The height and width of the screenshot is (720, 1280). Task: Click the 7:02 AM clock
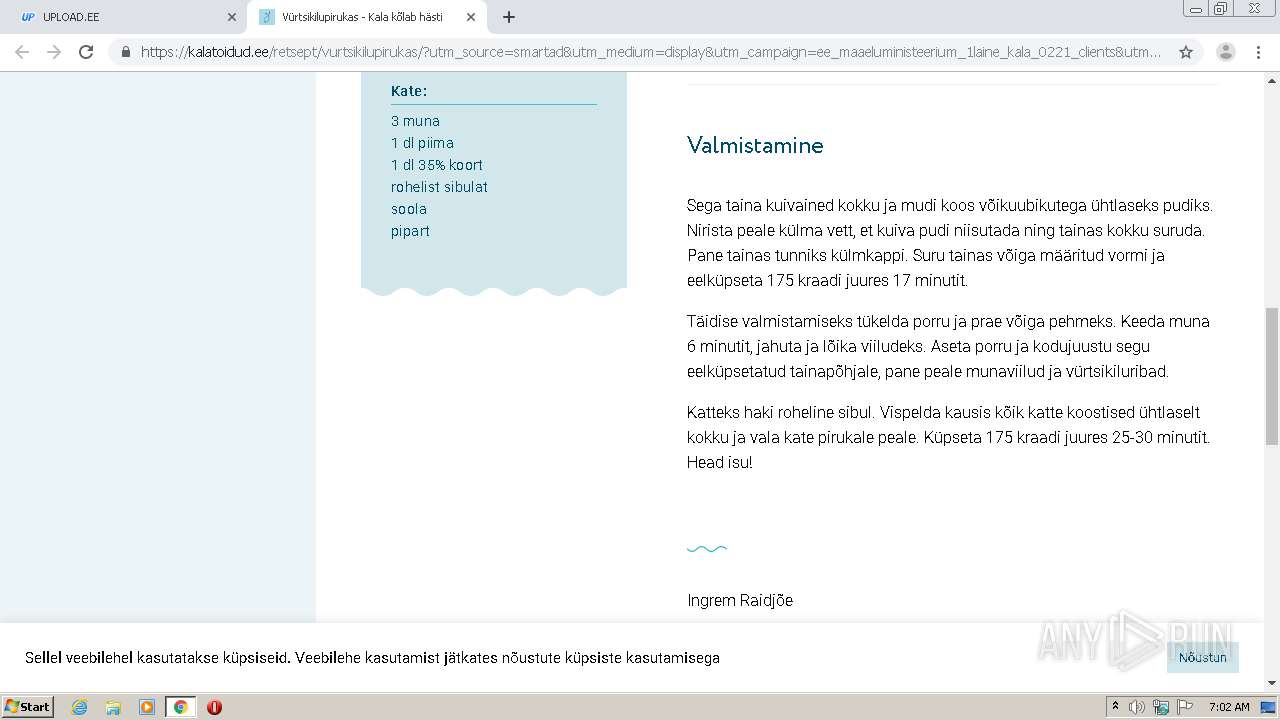1229,707
